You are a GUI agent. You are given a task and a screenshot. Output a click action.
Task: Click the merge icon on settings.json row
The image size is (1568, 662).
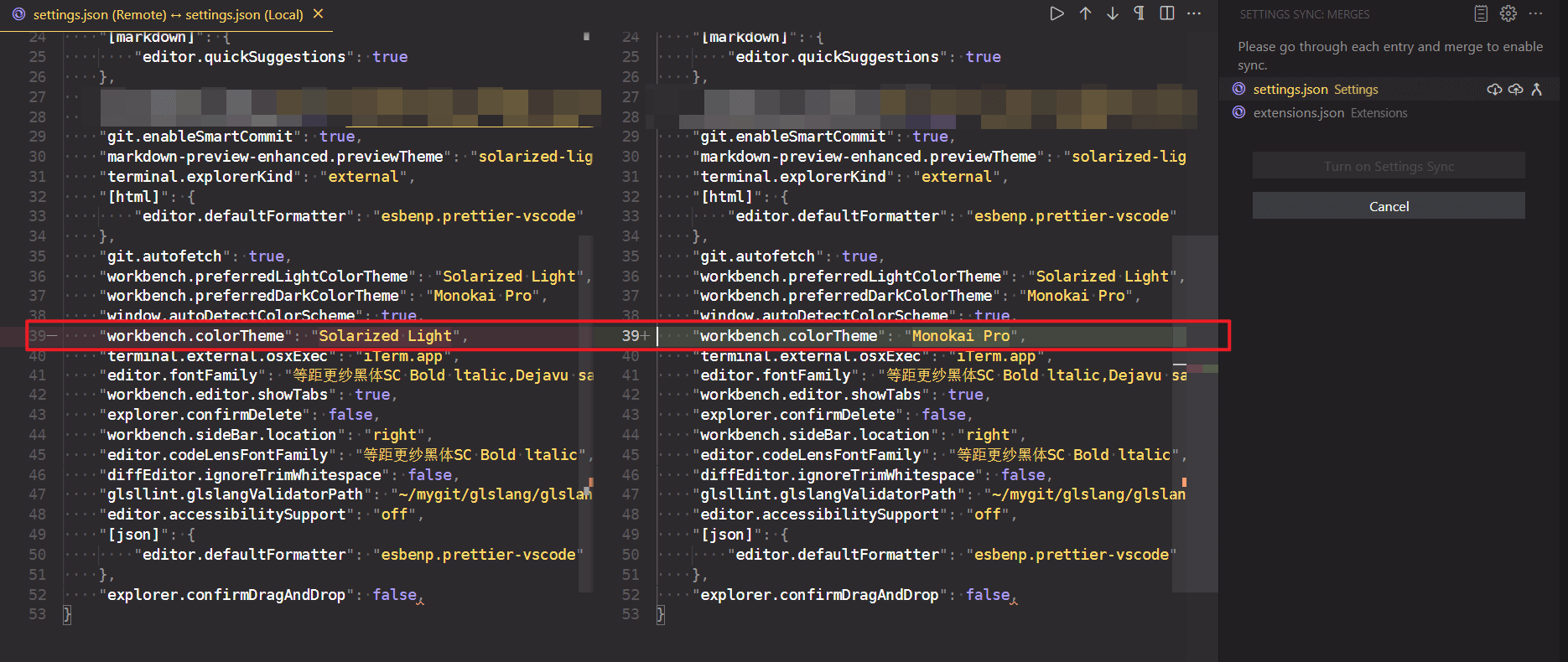[1536, 90]
